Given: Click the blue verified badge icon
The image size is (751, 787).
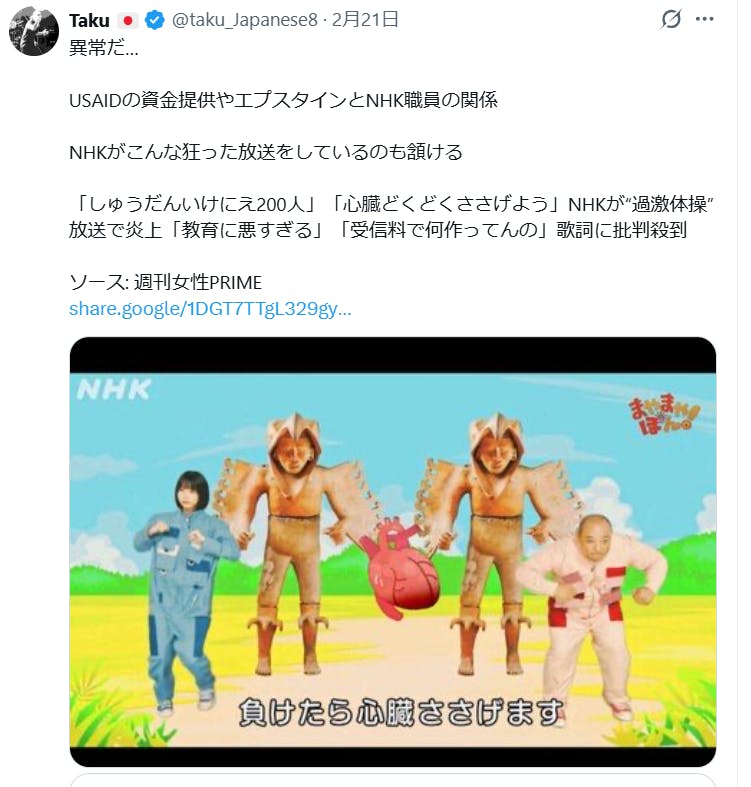Looking at the screenshot, I should [155, 21].
